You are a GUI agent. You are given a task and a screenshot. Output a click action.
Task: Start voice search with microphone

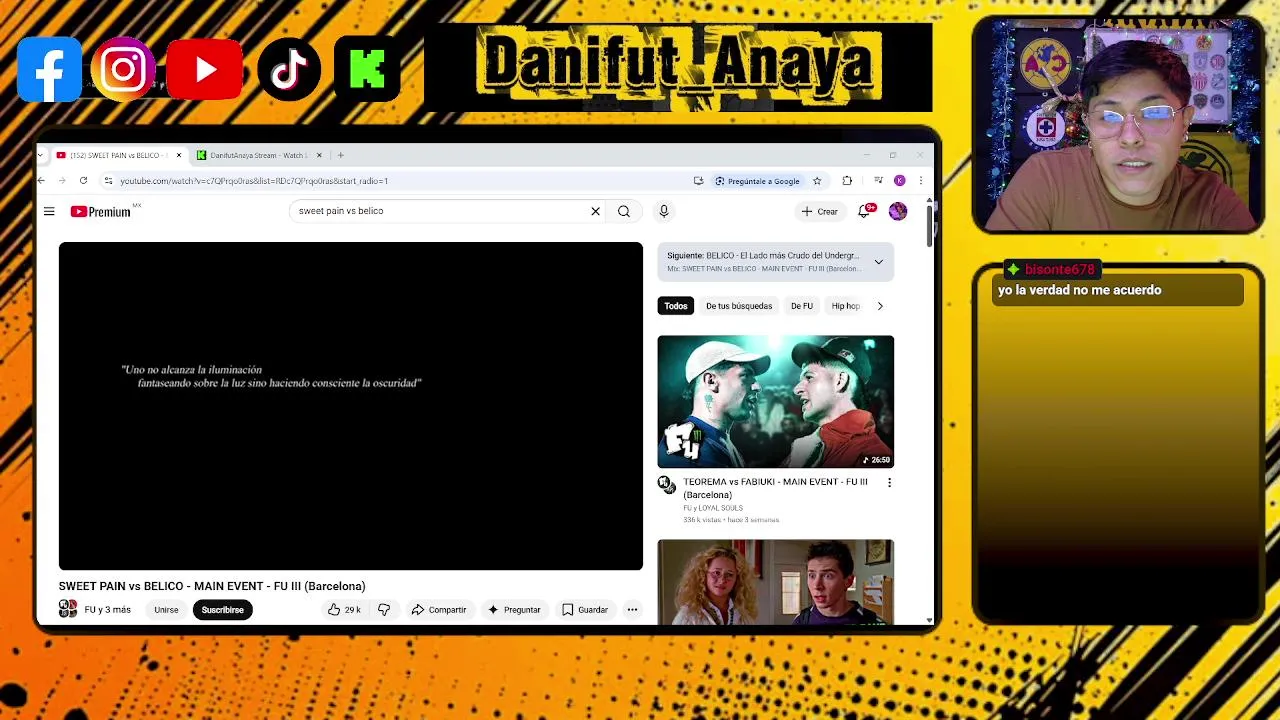click(663, 211)
